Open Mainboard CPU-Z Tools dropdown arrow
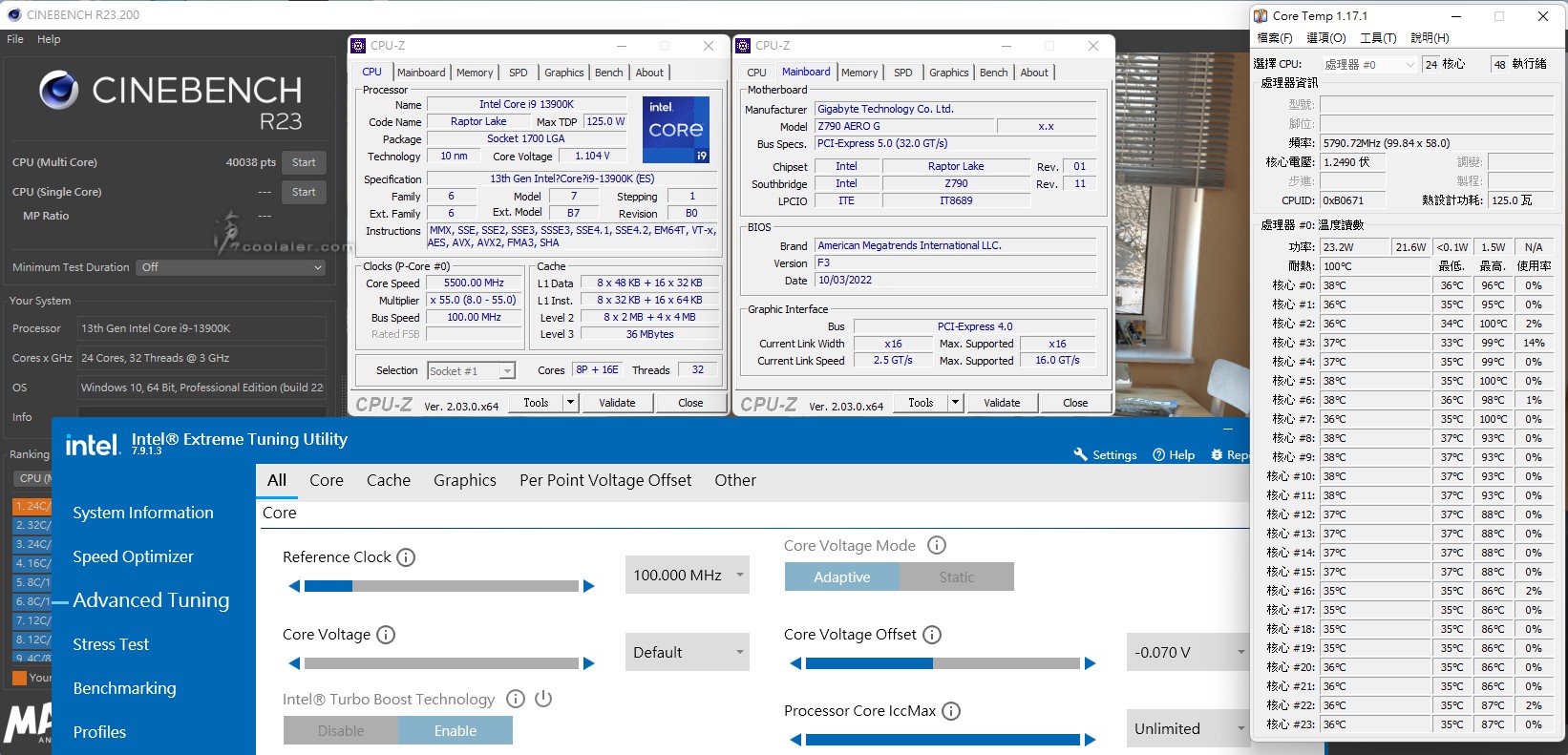Viewport: 1568px width, 755px height. pyautogui.click(x=956, y=403)
